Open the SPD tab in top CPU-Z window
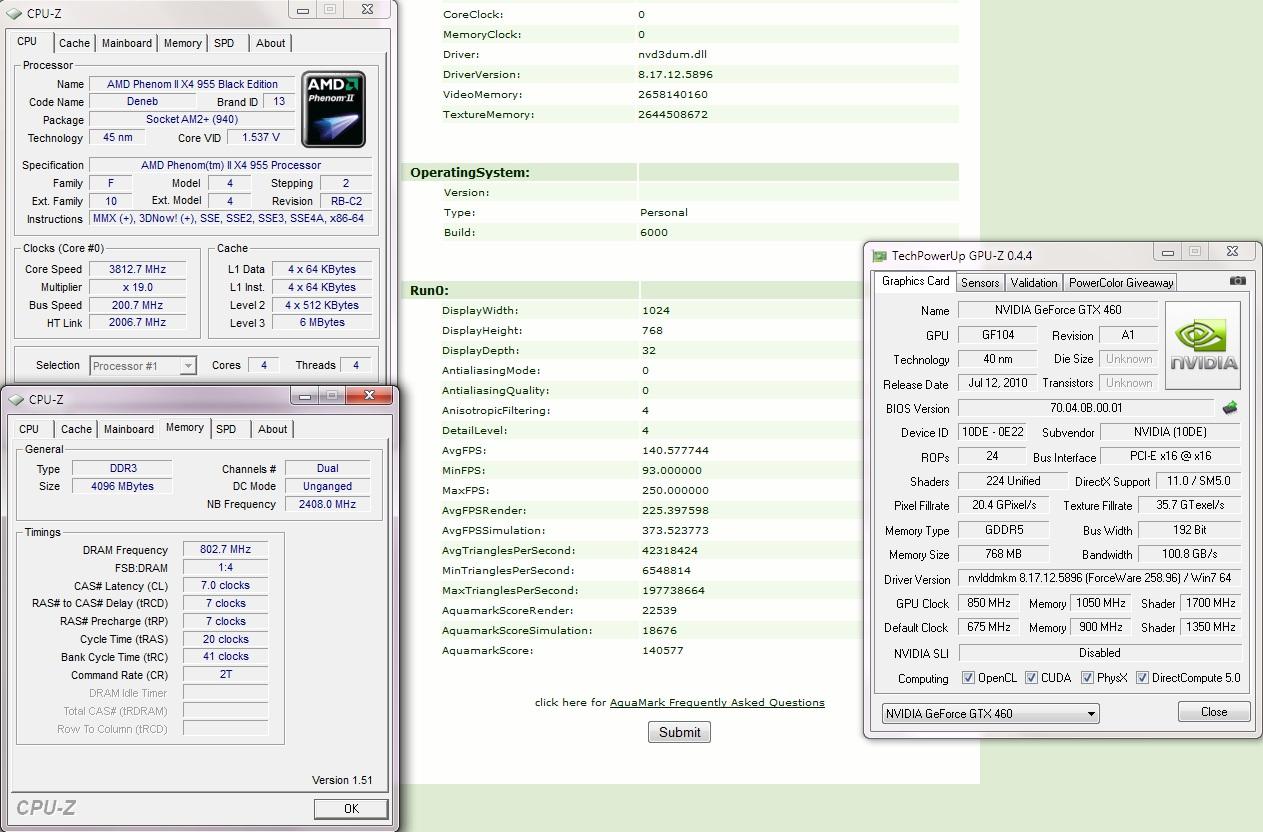 tap(224, 43)
